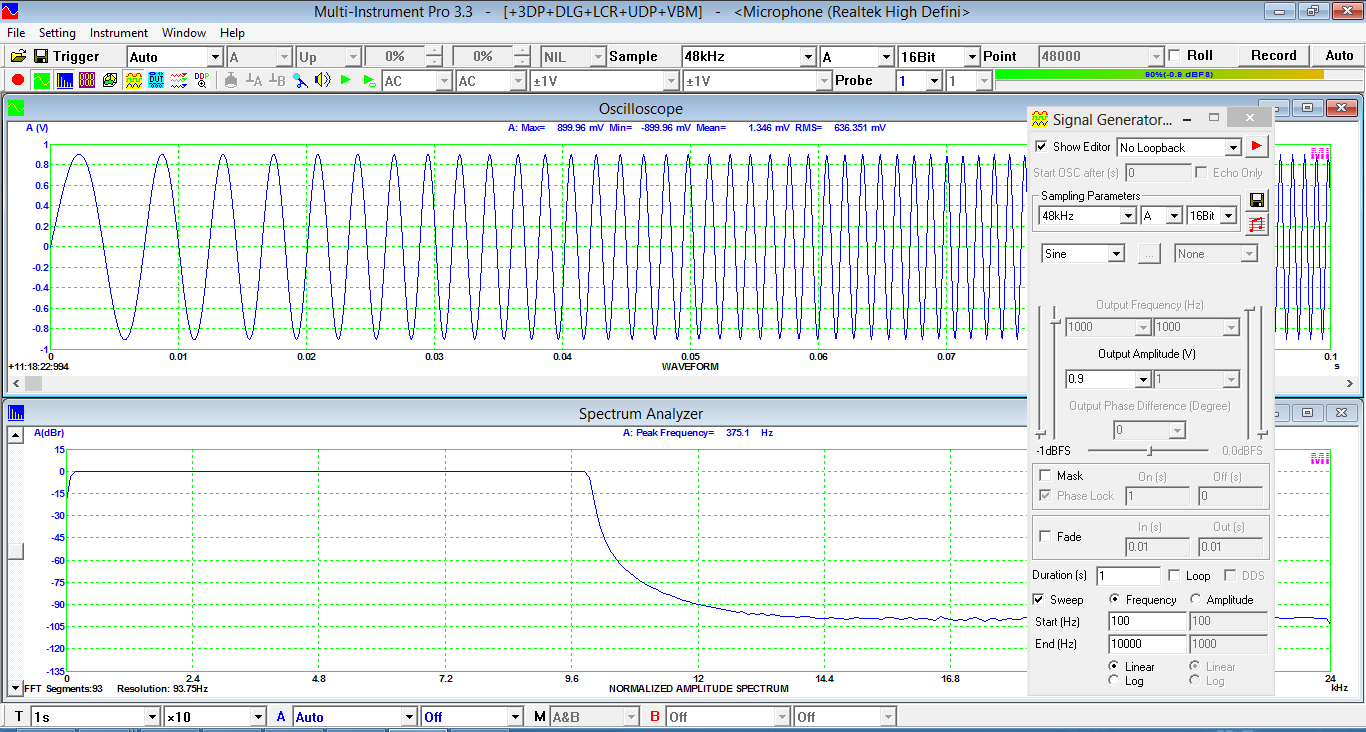1366x732 pixels.
Task: Open the File menu
Action: (16, 33)
